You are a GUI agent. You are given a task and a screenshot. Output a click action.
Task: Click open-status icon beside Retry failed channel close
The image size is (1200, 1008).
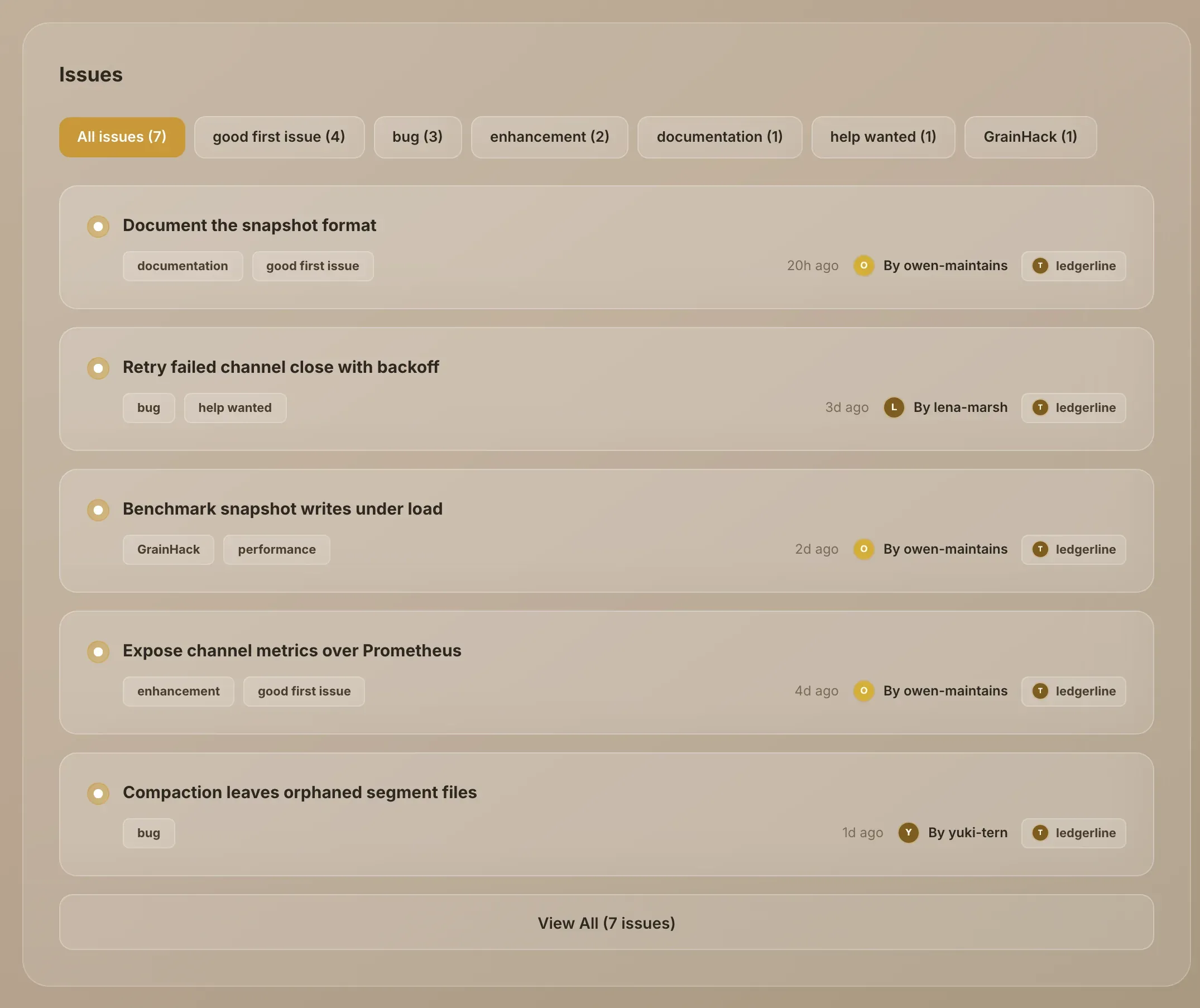tap(98, 368)
